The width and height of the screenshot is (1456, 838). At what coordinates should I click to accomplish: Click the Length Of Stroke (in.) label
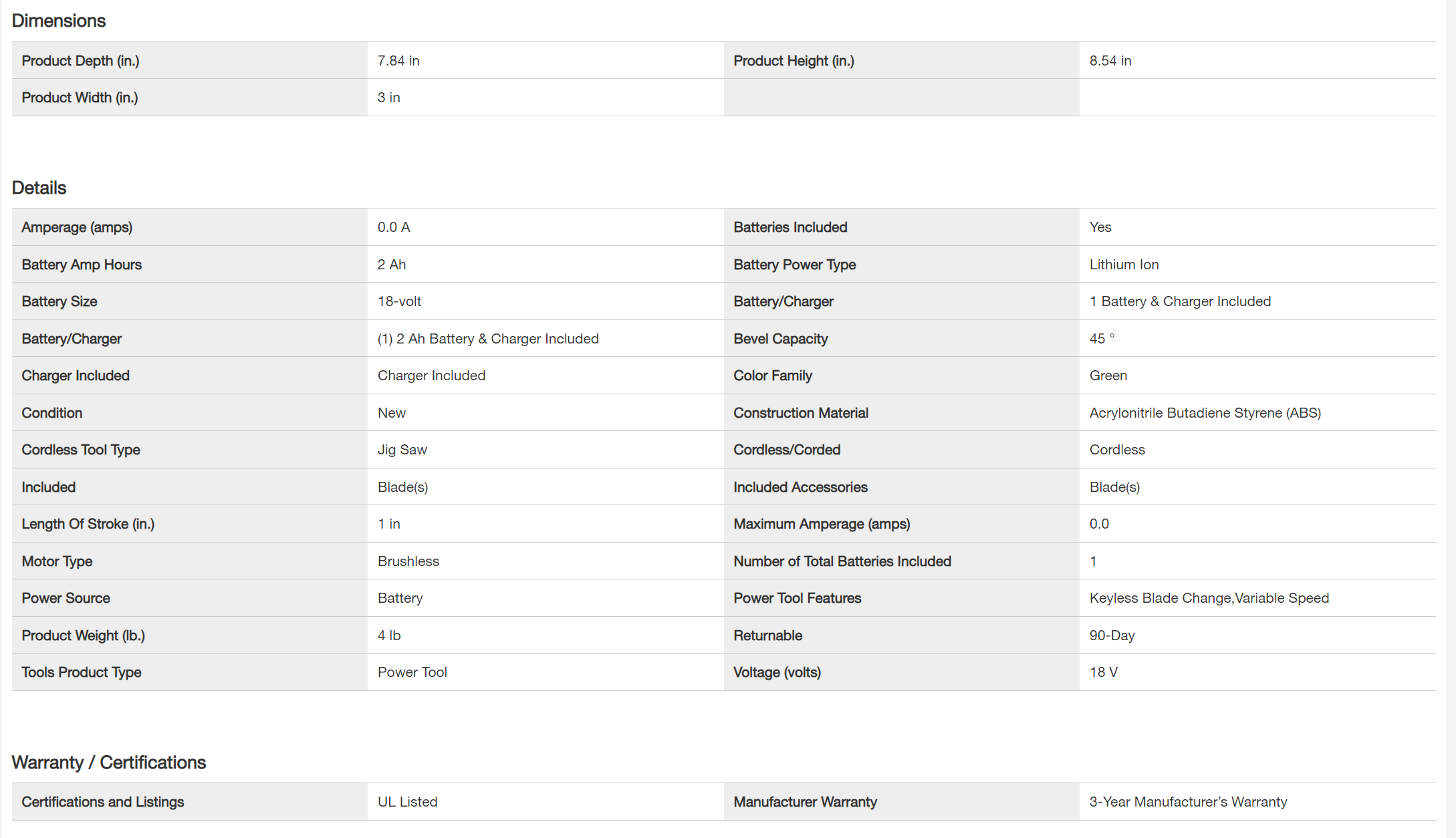(88, 524)
